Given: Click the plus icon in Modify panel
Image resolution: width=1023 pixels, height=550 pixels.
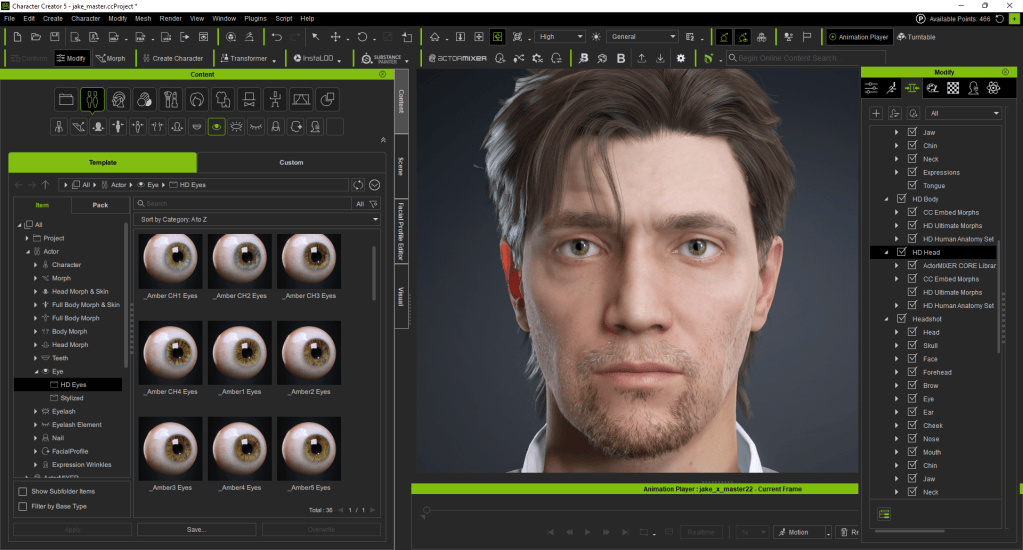Looking at the screenshot, I should 876,114.
